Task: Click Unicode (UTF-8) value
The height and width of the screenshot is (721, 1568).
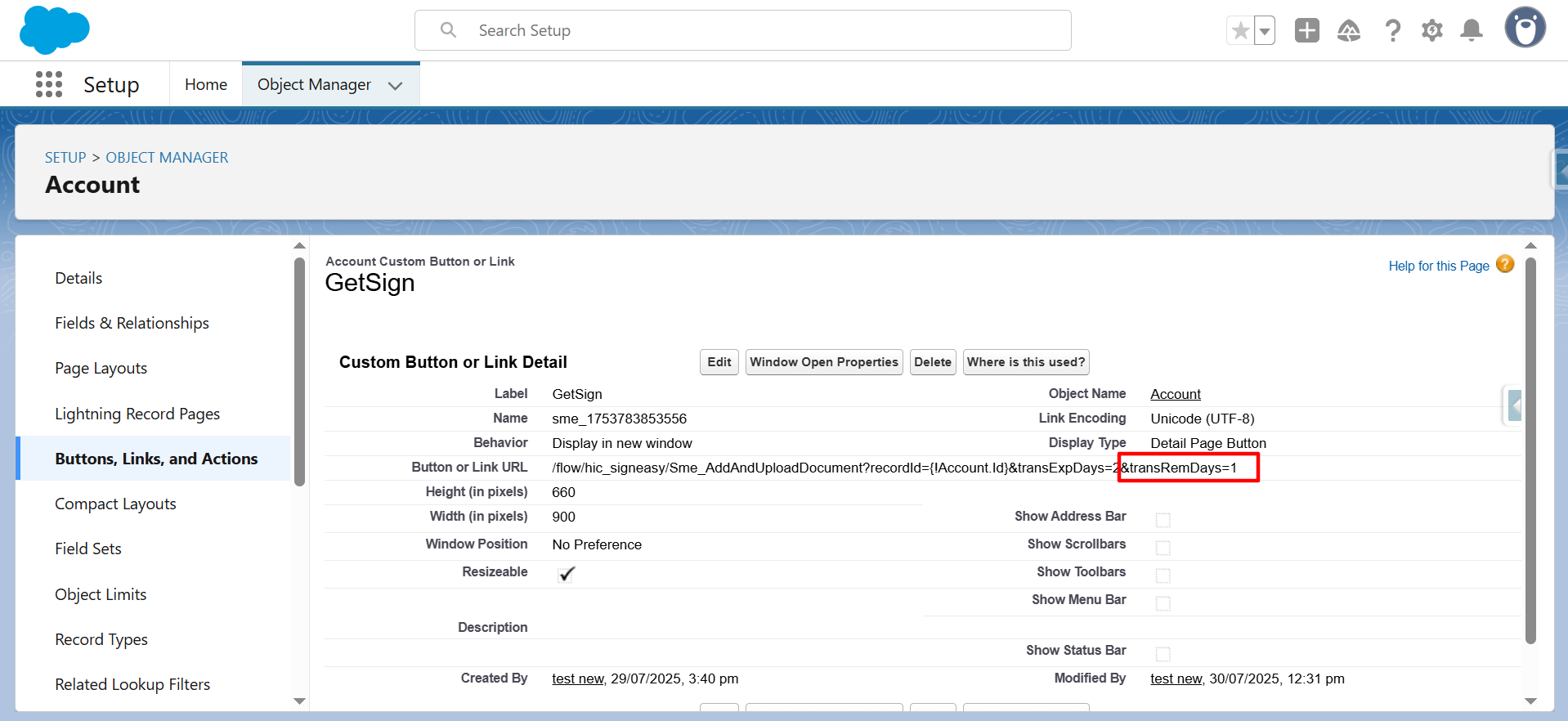Action: pos(1202,419)
